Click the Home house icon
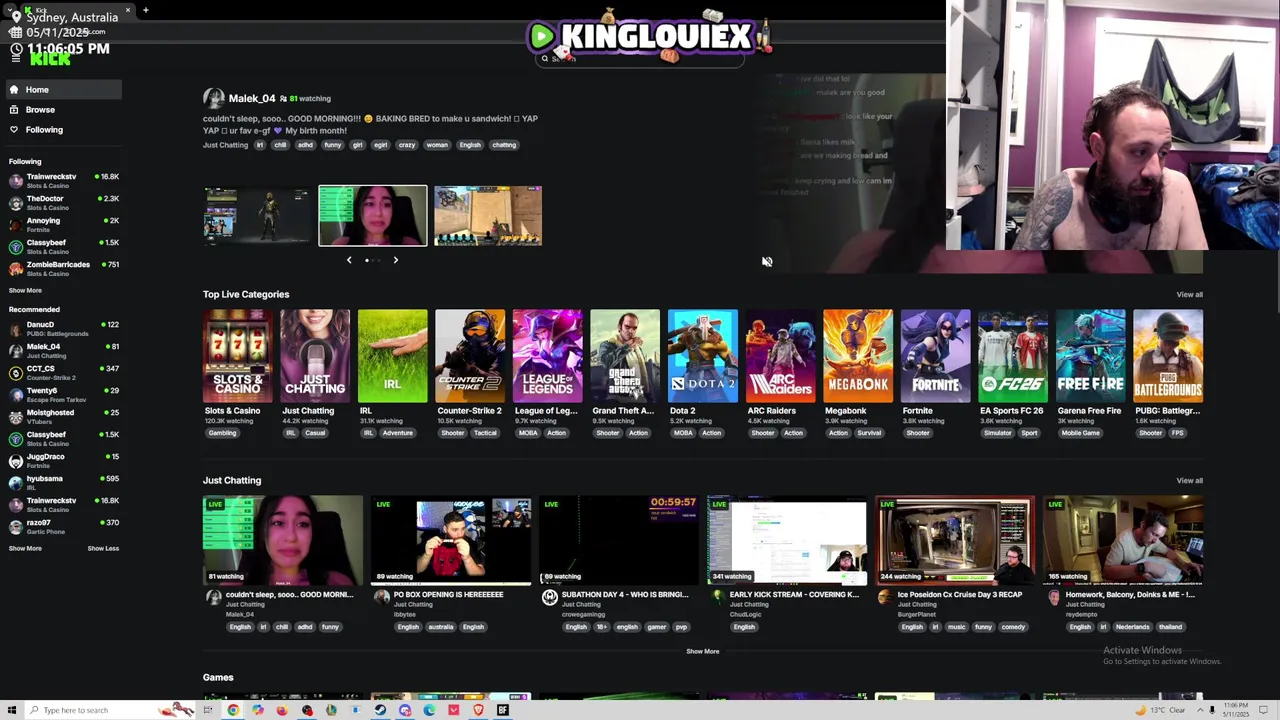Viewport: 1280px width, 720px height. 14,90
